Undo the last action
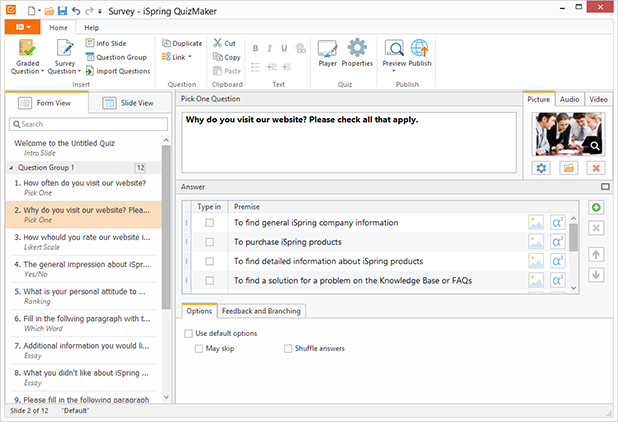 (x=76, y=11)
